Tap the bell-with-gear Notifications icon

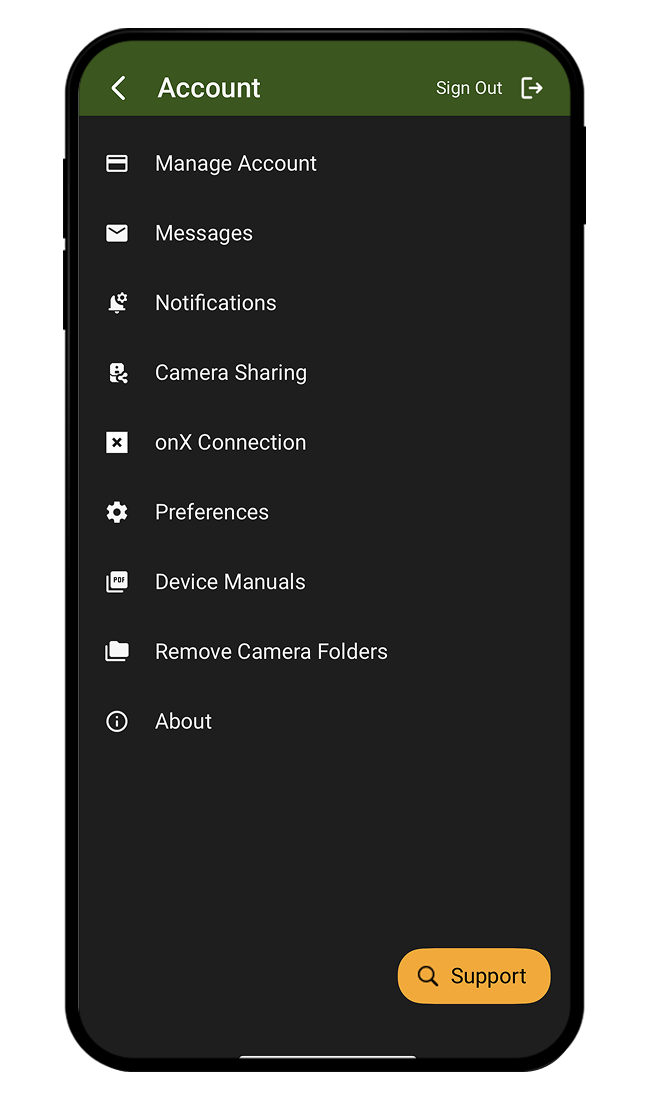pyautogui.click(x=117, y=303)
